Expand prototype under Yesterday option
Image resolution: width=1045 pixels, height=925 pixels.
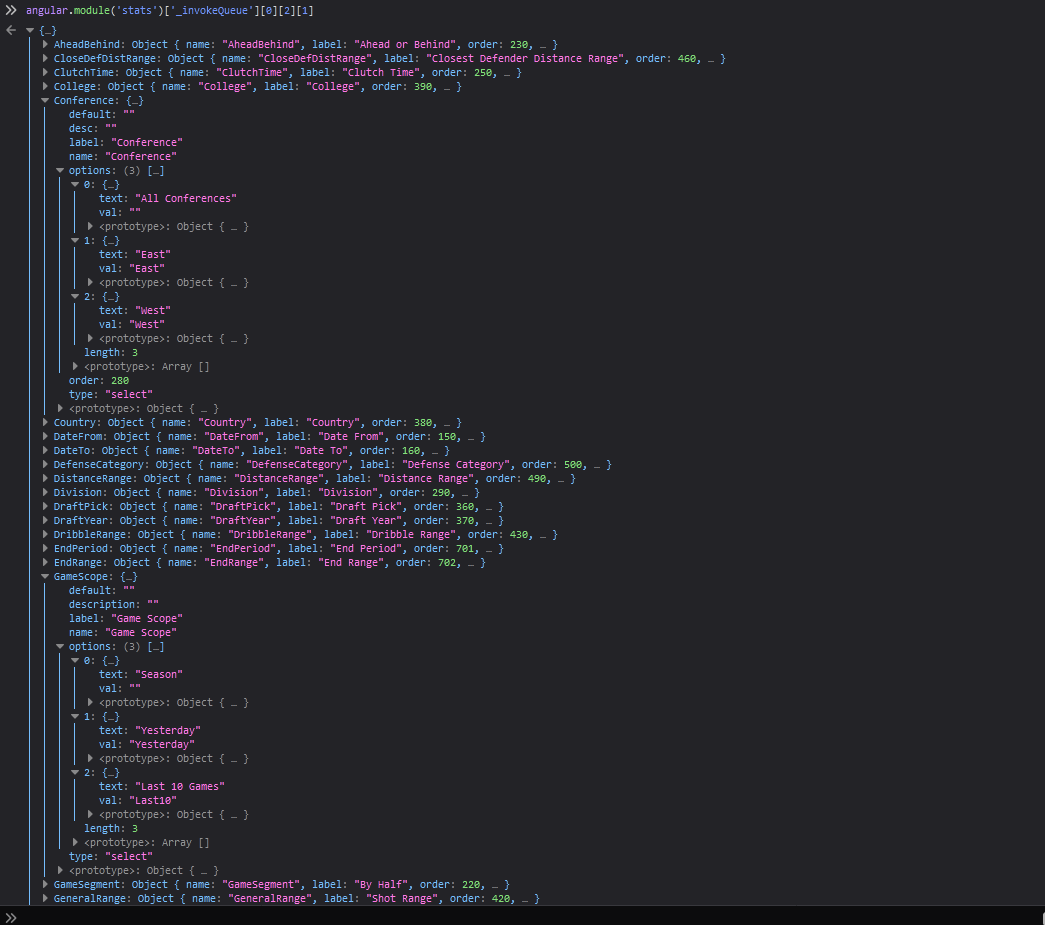pos(91,758)
